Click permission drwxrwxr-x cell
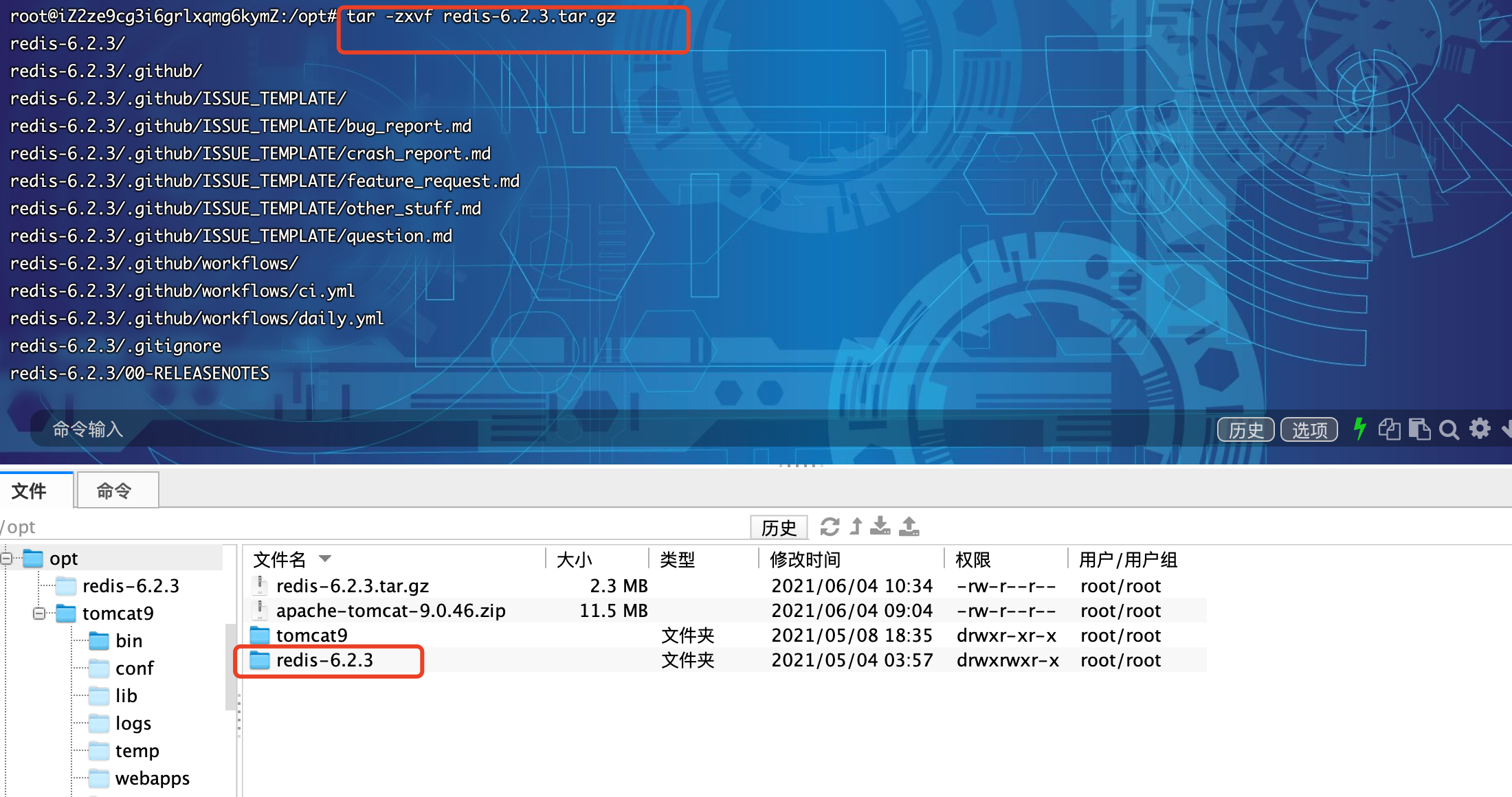The image size is (1512, 797). click(x=1008, y=660)
